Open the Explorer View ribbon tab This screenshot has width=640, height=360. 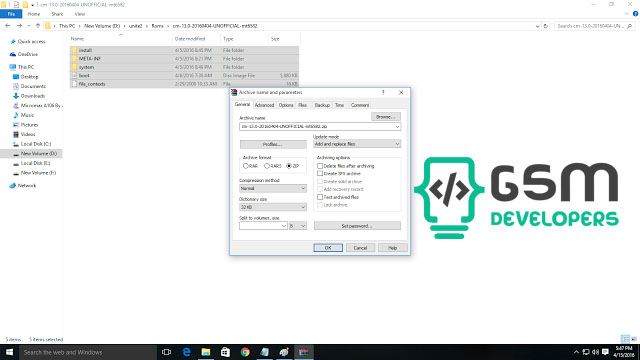tap(80, 14)
